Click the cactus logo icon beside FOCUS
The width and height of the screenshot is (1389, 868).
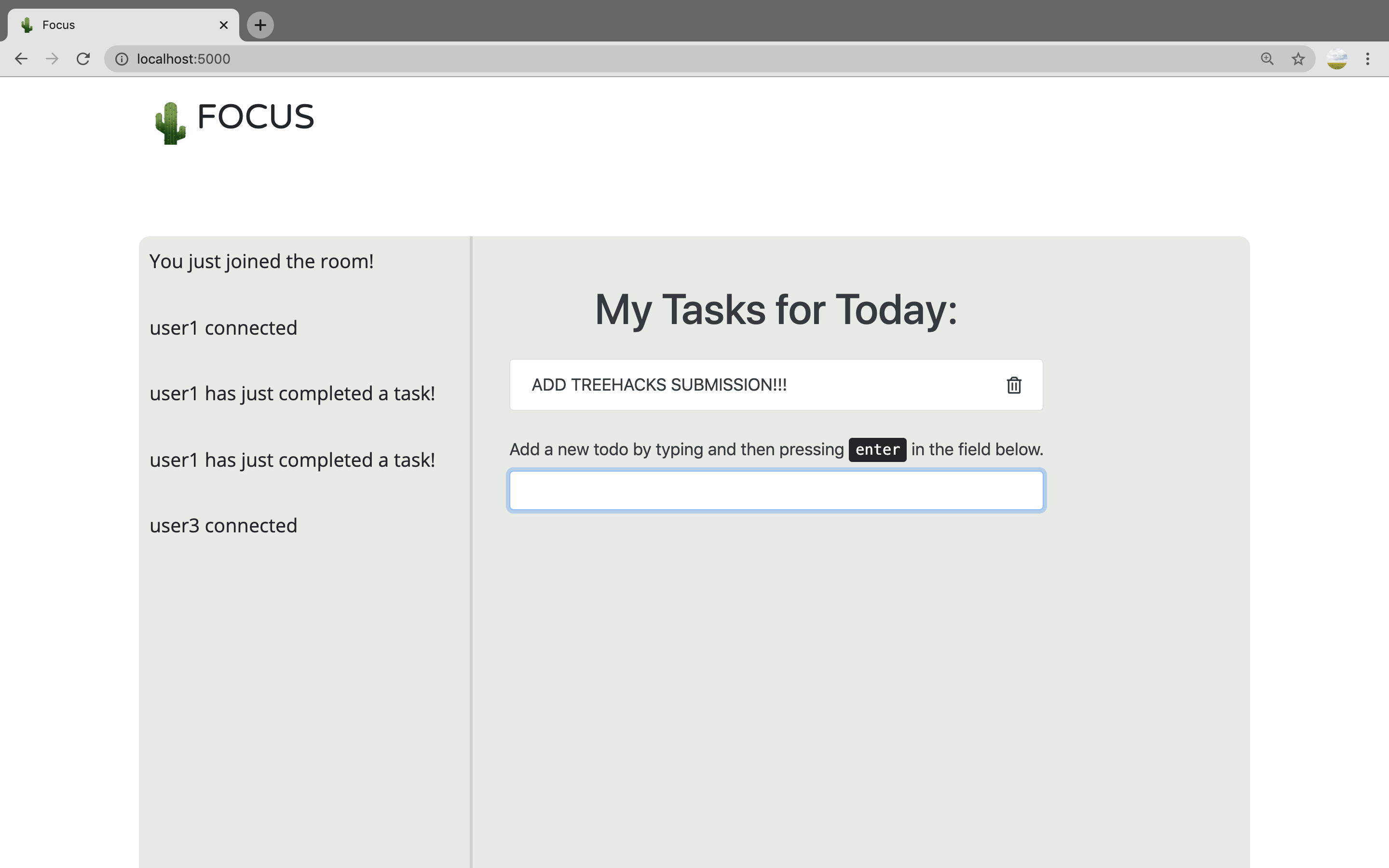[x=170, y=123]
